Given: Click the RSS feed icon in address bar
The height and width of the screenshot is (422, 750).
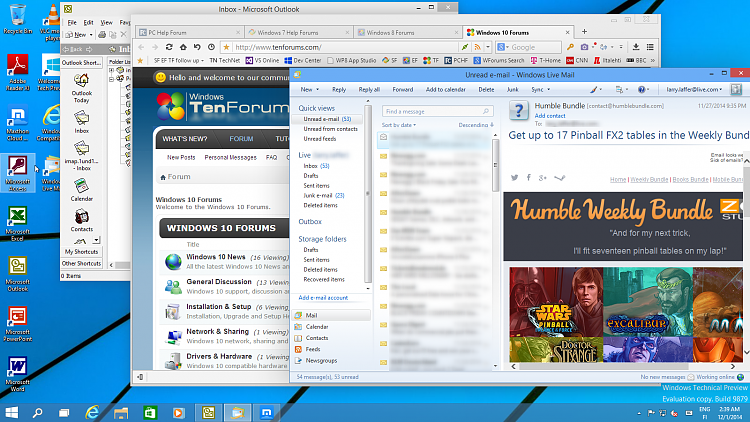Looking at the screenshot, I should pos(477,47).
